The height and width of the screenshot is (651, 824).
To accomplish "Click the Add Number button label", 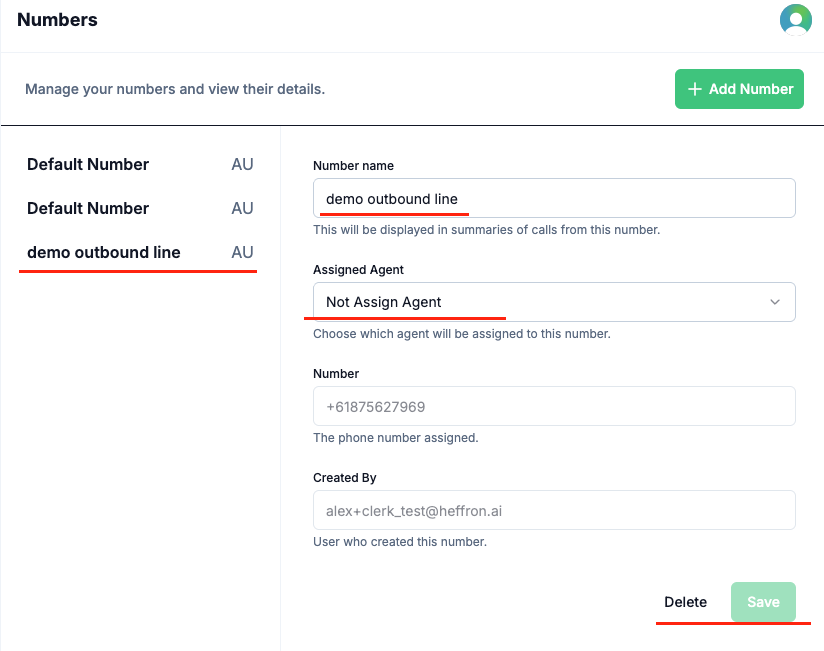I will 751,89.
